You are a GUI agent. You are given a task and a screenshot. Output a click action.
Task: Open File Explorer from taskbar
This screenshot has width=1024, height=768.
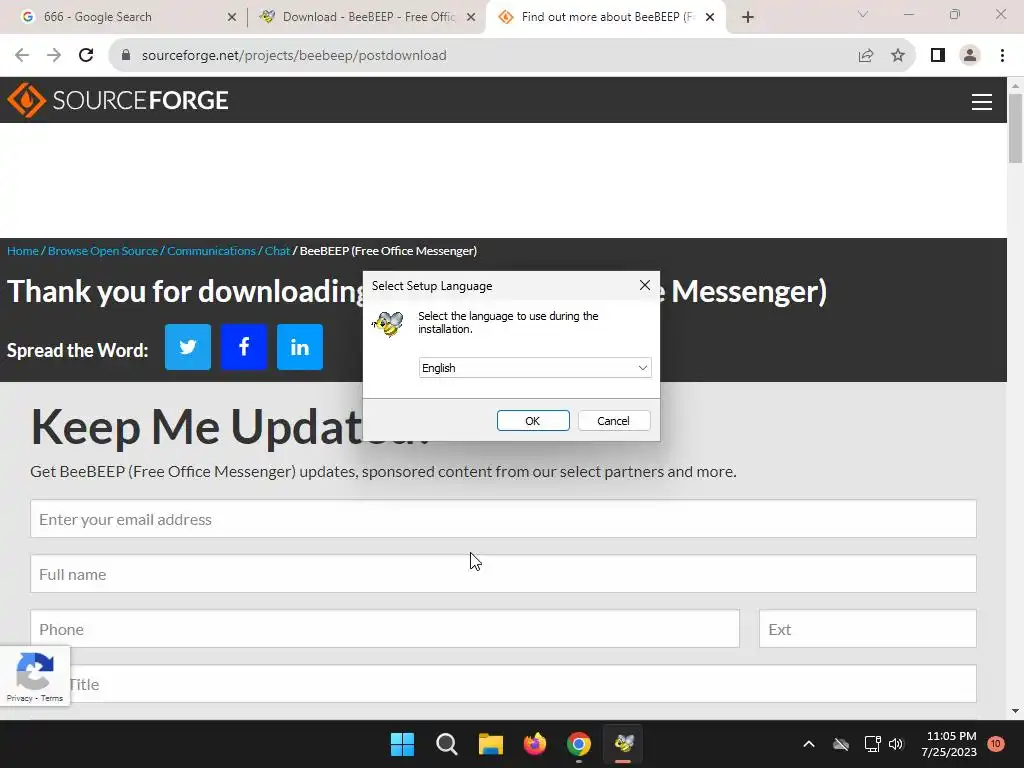490,744
